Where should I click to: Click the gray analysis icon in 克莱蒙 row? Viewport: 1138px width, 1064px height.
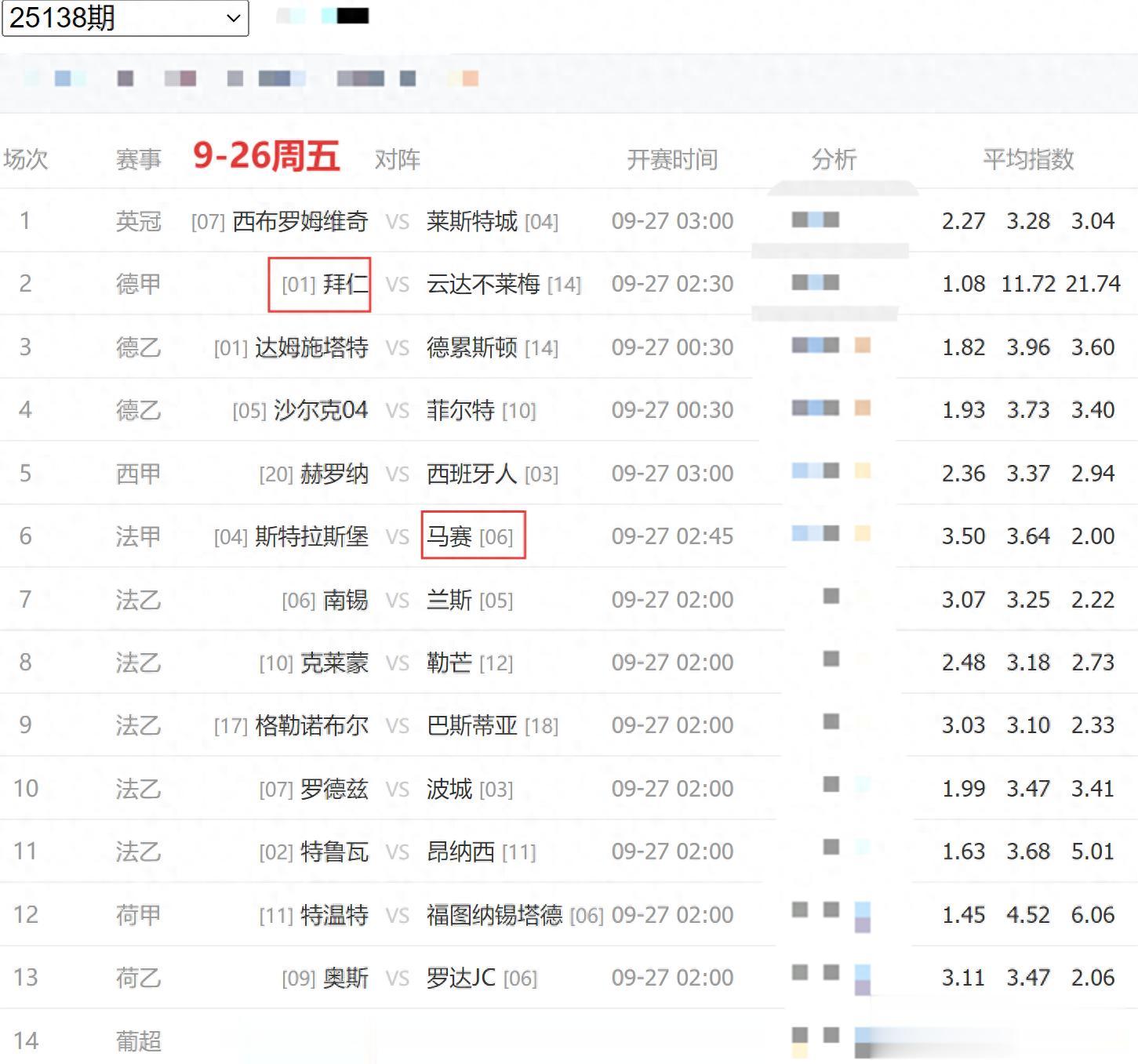[x=831, y=659]
